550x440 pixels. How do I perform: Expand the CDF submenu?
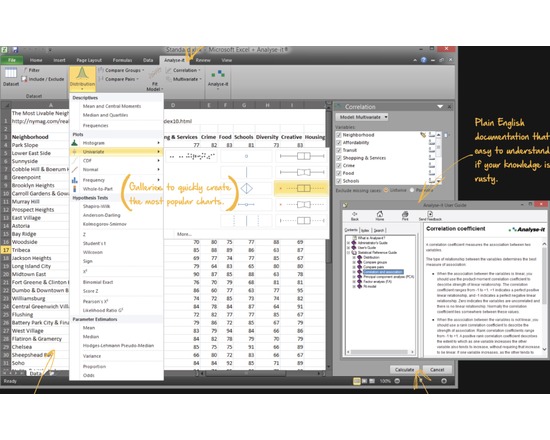(159, 160)
